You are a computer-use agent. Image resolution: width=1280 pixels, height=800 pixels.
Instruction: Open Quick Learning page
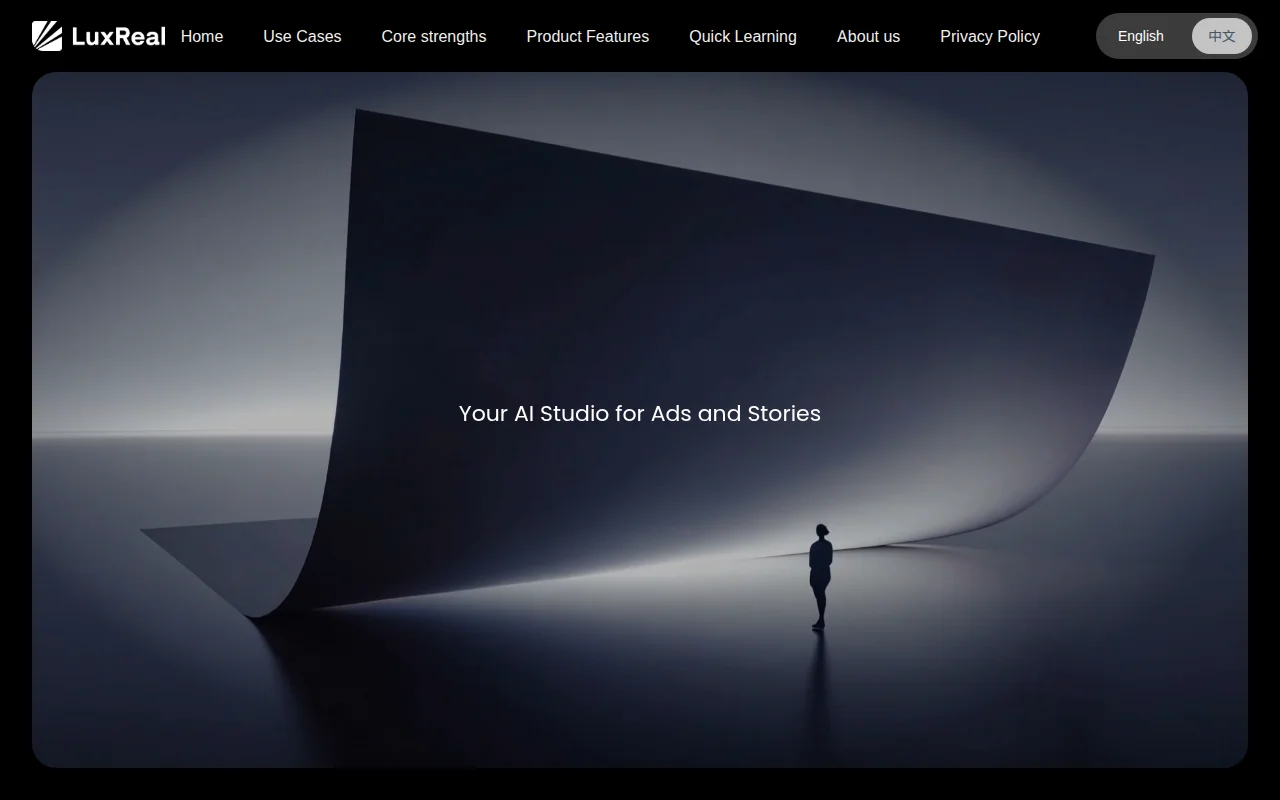pos(743,36)
